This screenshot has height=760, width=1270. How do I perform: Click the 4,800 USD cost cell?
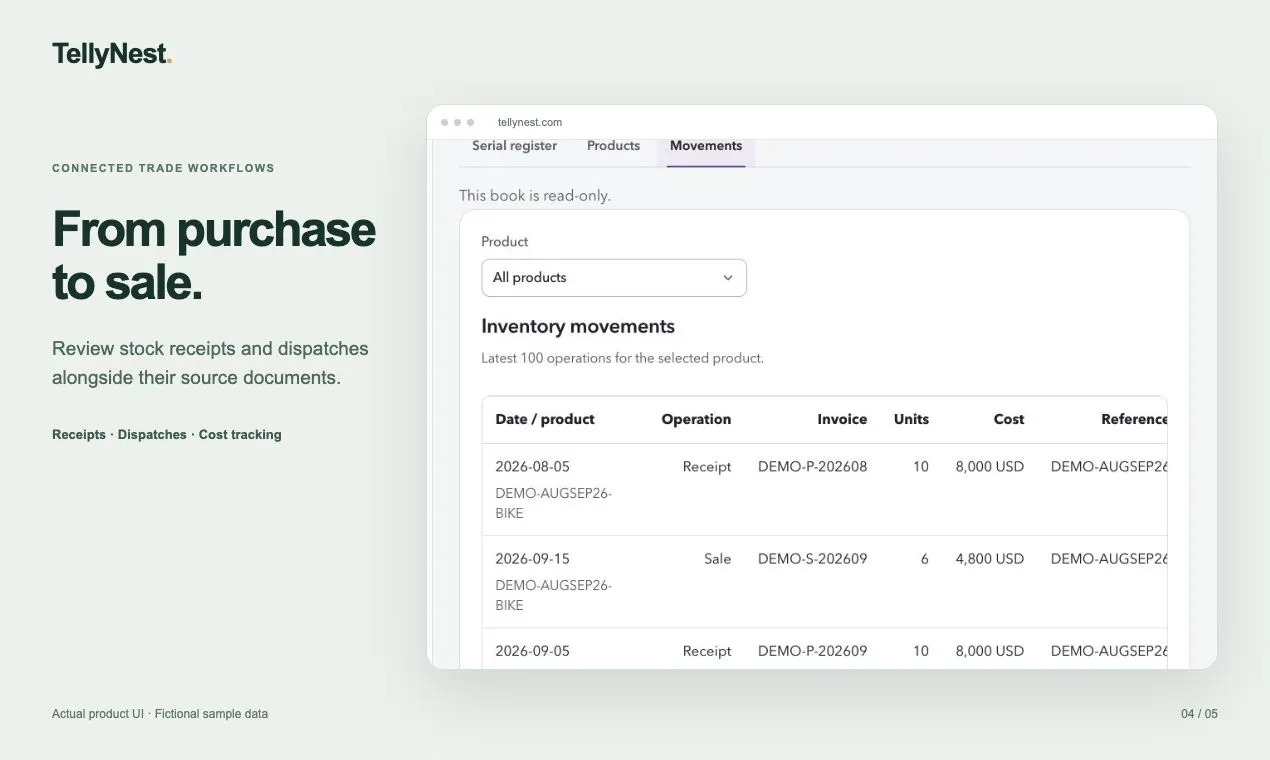click(990, 559)
